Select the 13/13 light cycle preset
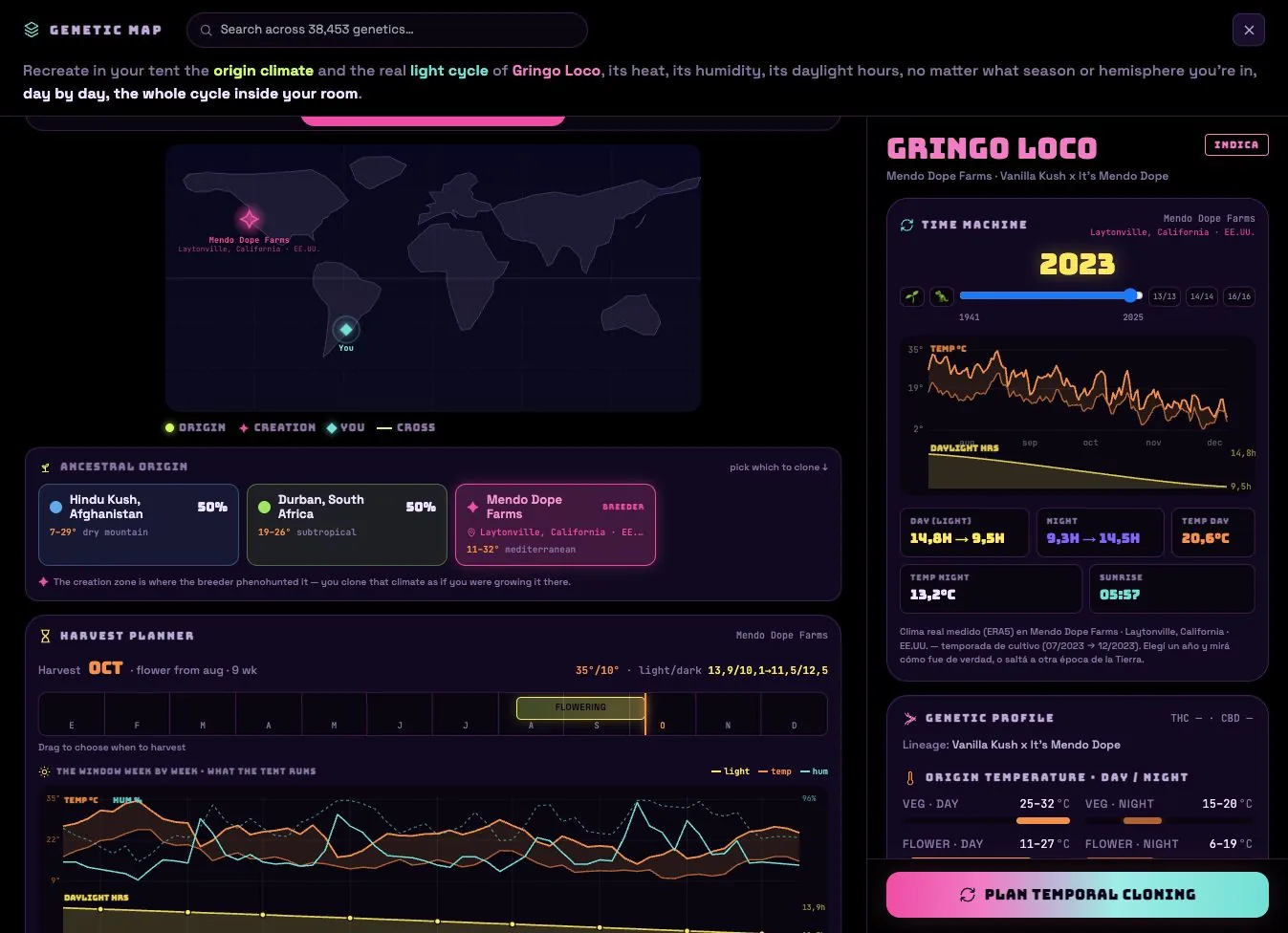The width and height of the screenshot is (1288, 933). (x=1165, y=296)
